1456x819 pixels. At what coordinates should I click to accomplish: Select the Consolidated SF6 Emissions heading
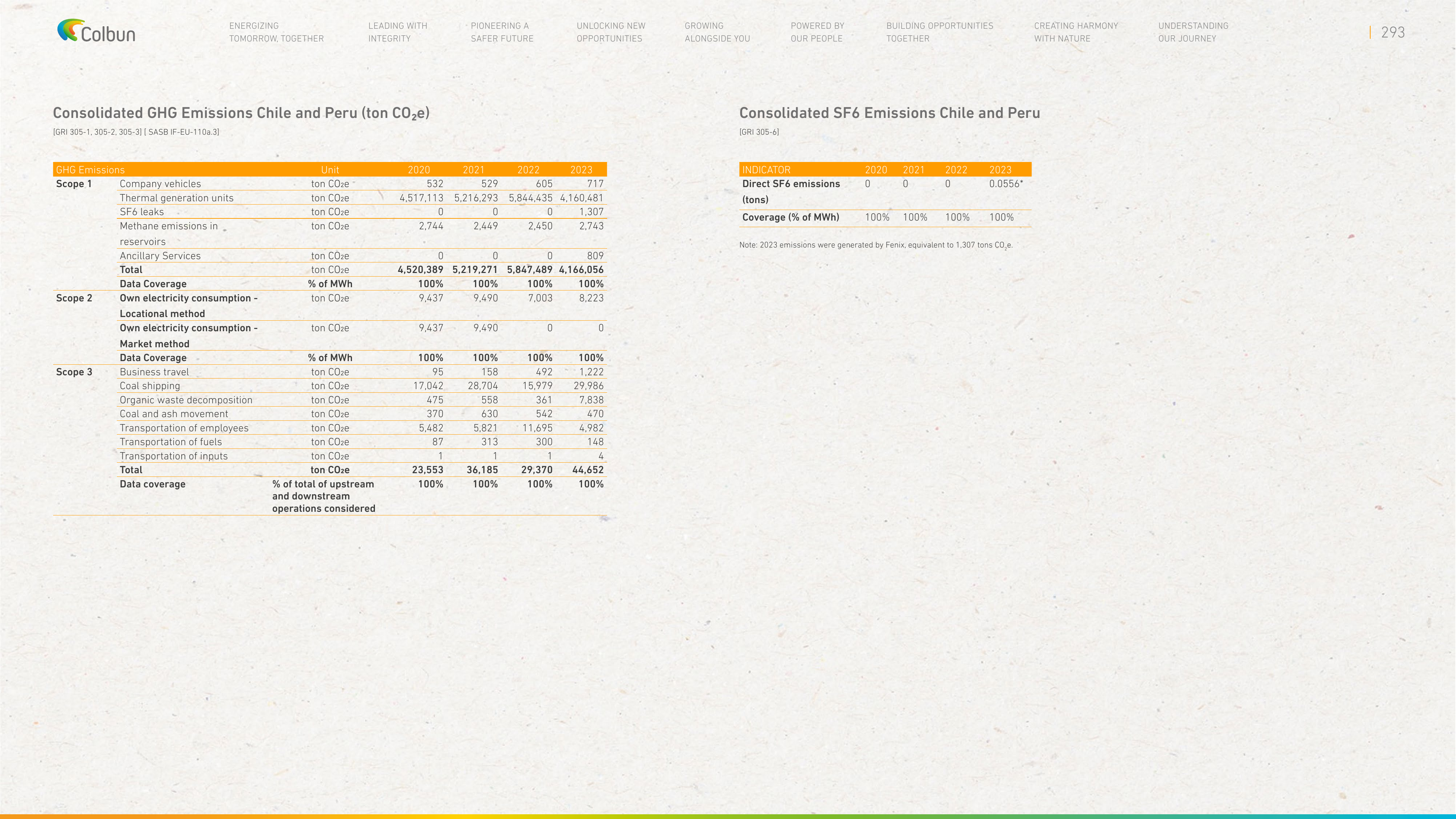click(890, 113)
